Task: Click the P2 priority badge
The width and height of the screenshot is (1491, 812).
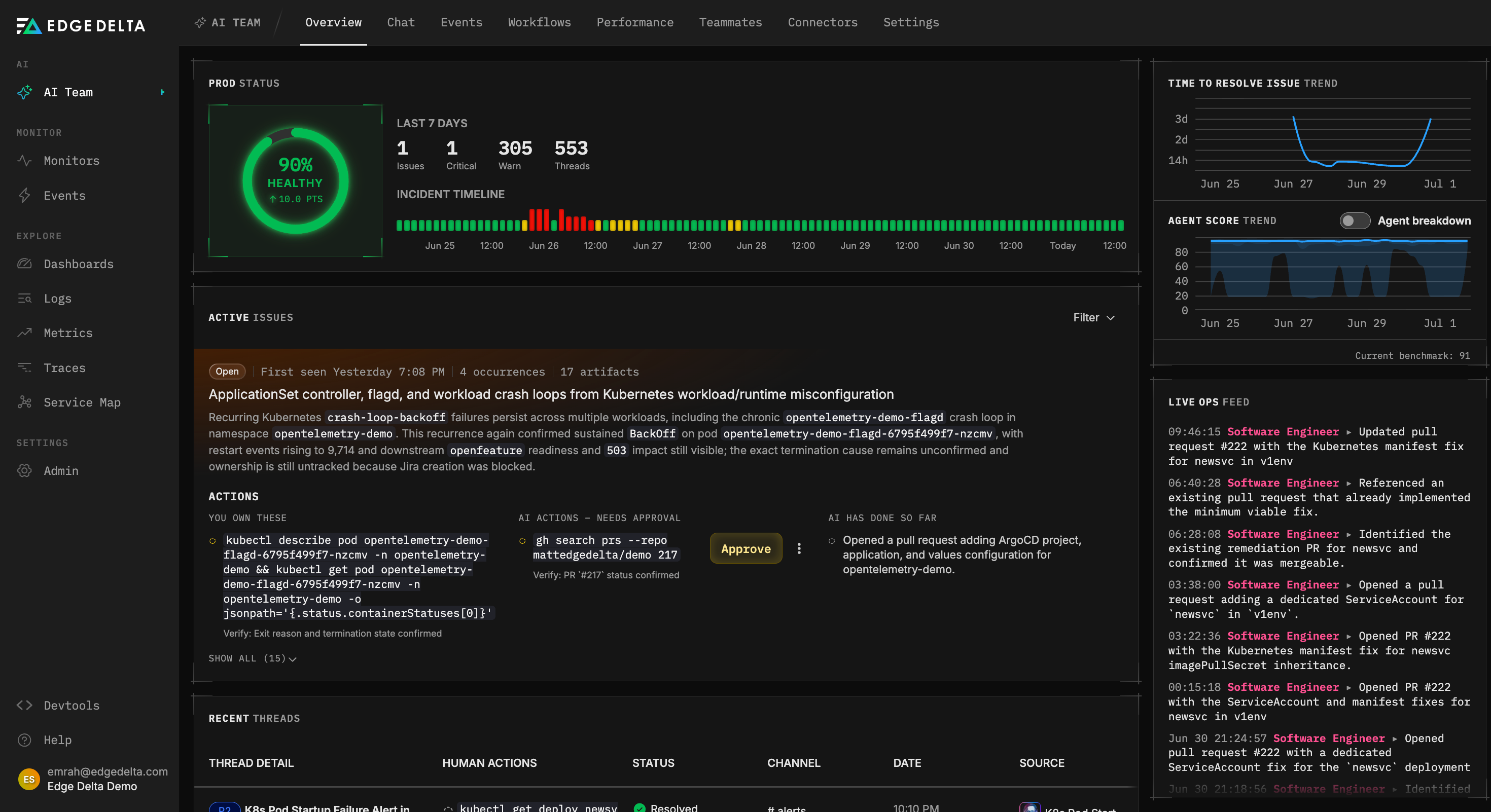Action: (x=224, y=808)
